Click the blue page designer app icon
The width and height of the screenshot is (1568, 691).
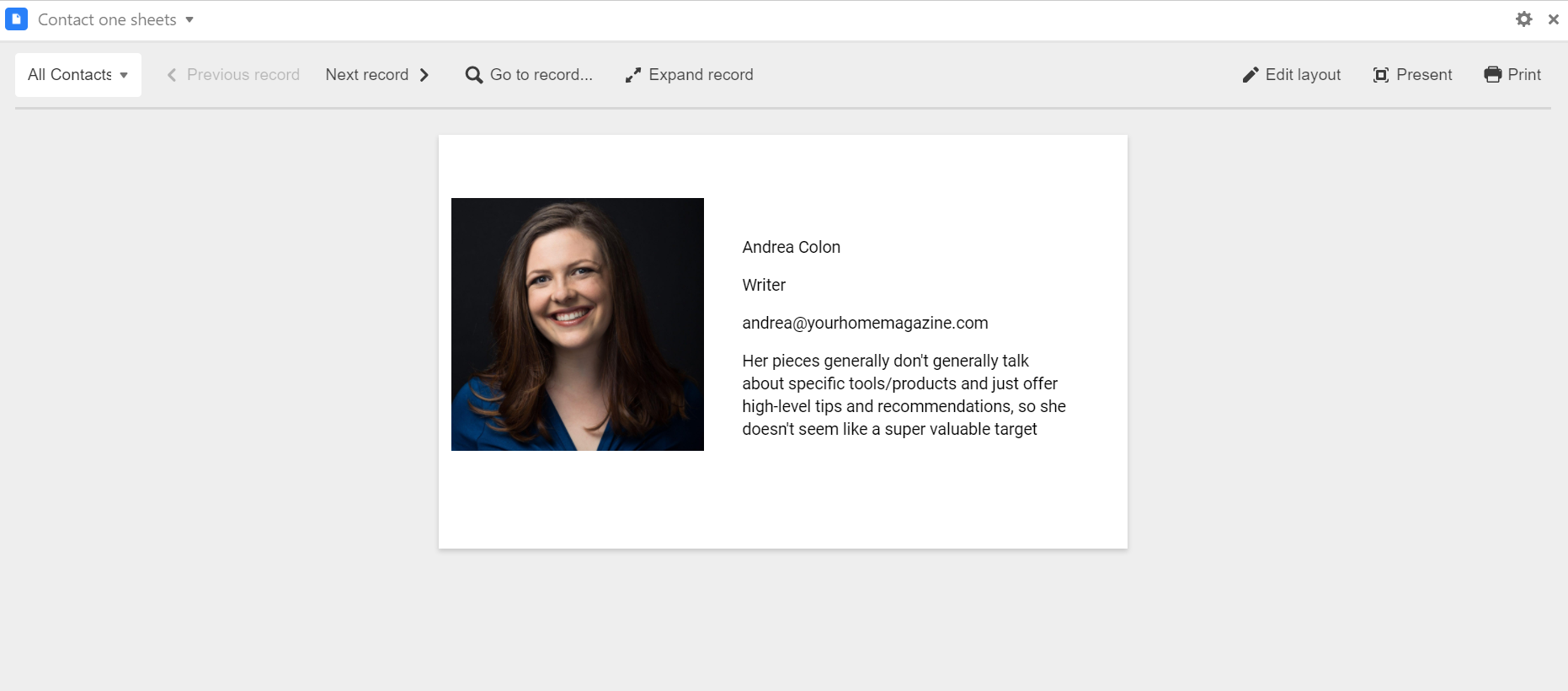pyautogui.click(x=16, y=19)
